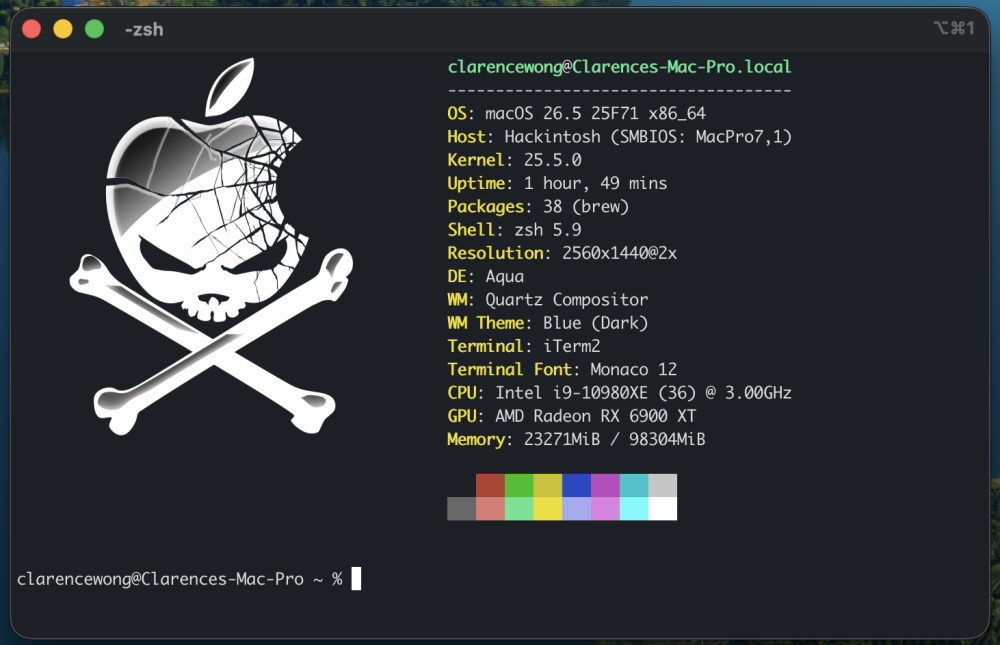Click the -zsh window title
Screen dimensions: 1000x645
point(144,29)
